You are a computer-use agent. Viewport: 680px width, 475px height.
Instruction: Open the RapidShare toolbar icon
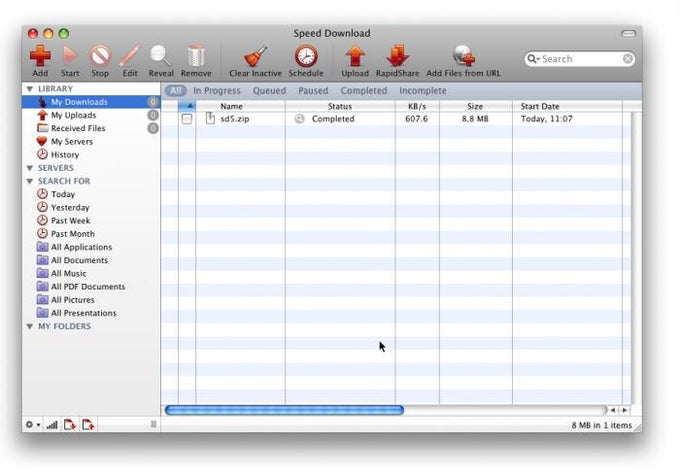tap(397, 56)
